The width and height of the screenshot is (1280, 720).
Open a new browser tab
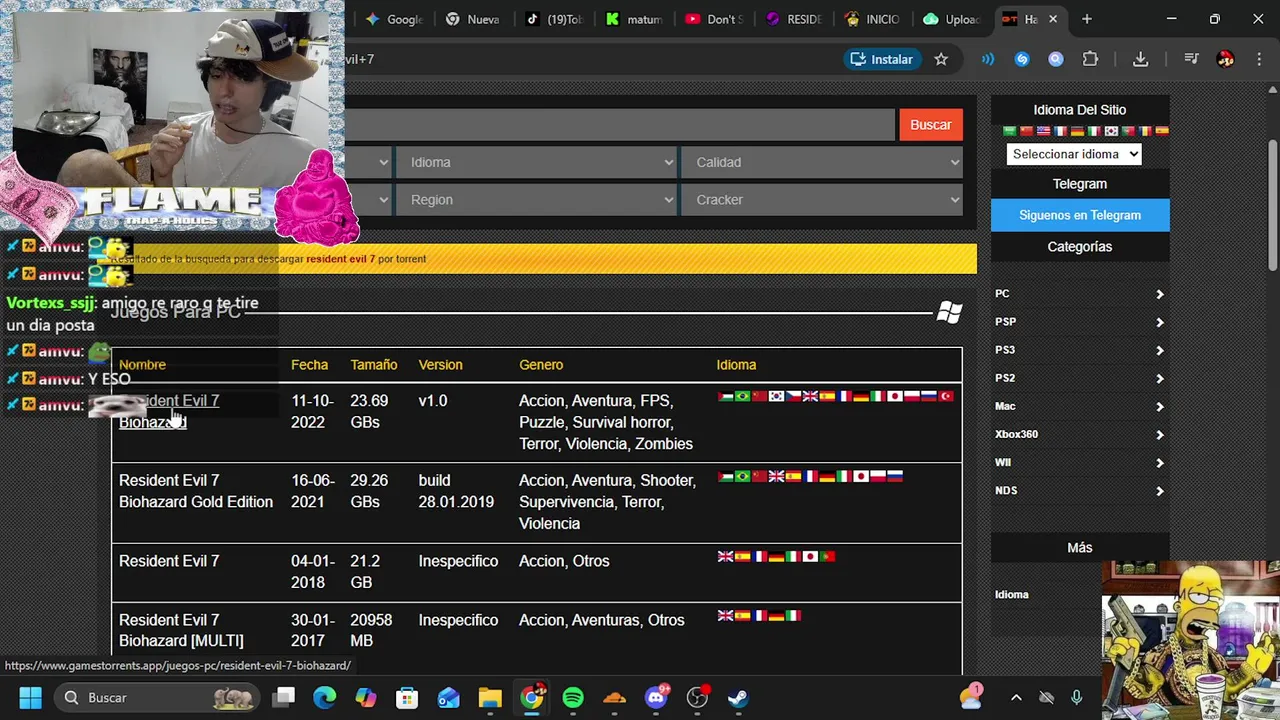1086,19
